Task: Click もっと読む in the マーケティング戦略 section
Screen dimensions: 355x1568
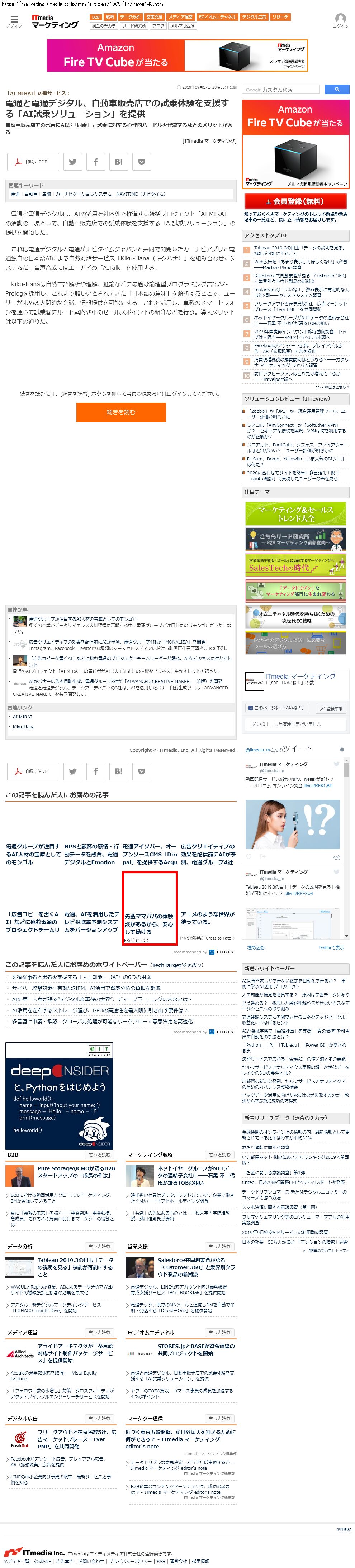Action: pyautogui.click(x=220, y=1155)
